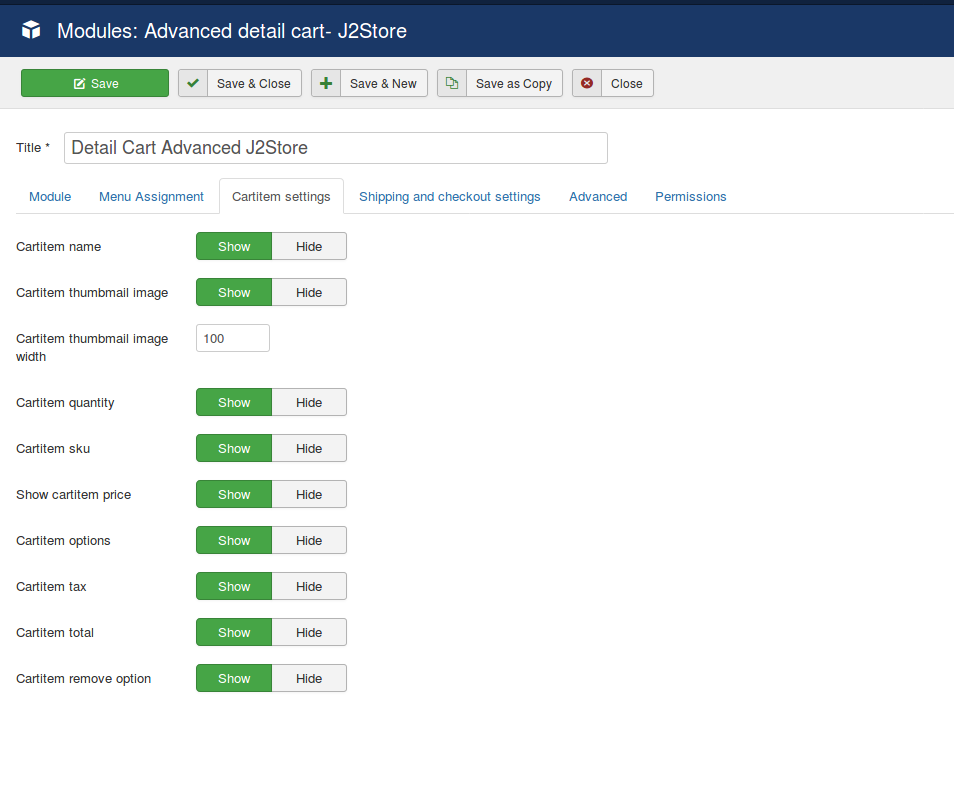Click the thumbnail image width field
This screenshot has width=954, height=801.
click(232, 339)
